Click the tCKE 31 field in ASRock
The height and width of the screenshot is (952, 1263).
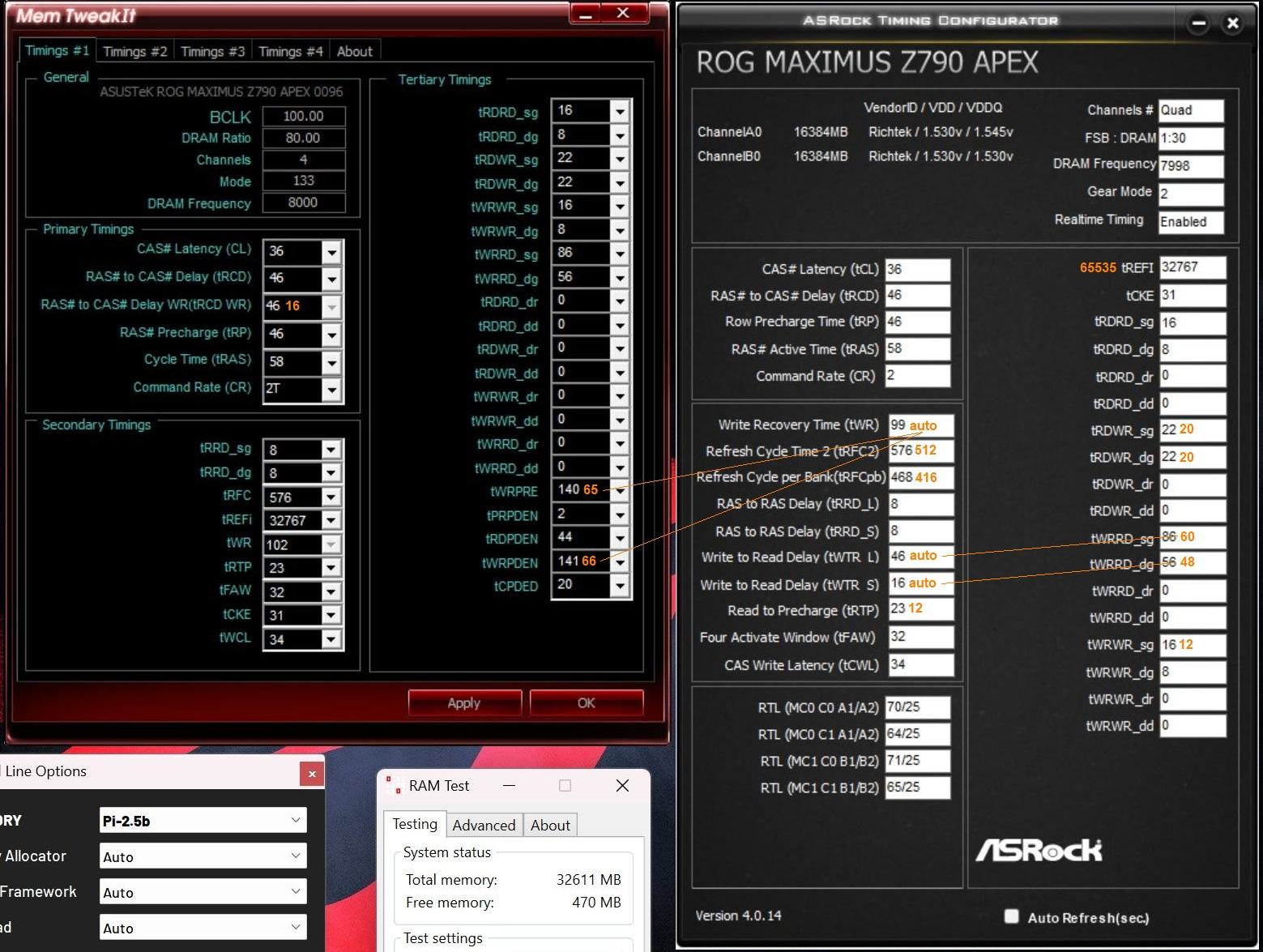(x=1193, y=295)
